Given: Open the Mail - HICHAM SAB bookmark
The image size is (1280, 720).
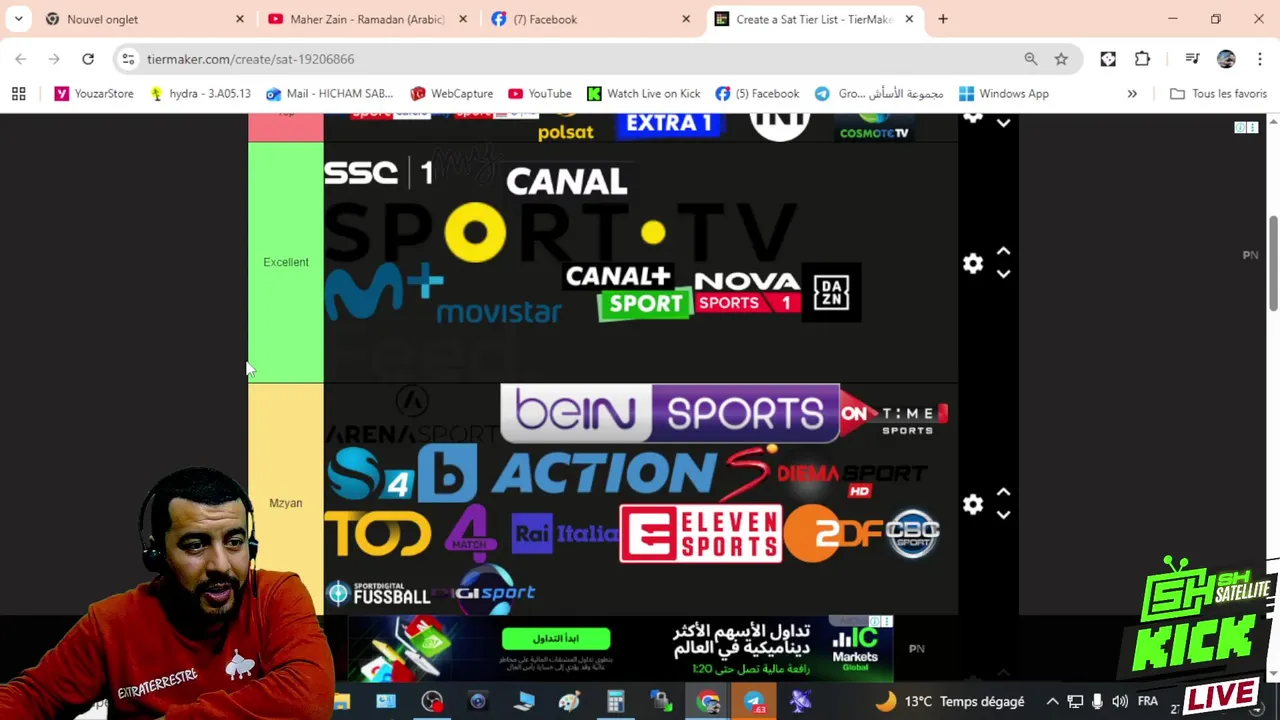Looking at the screenshot, I should point(330,94).
